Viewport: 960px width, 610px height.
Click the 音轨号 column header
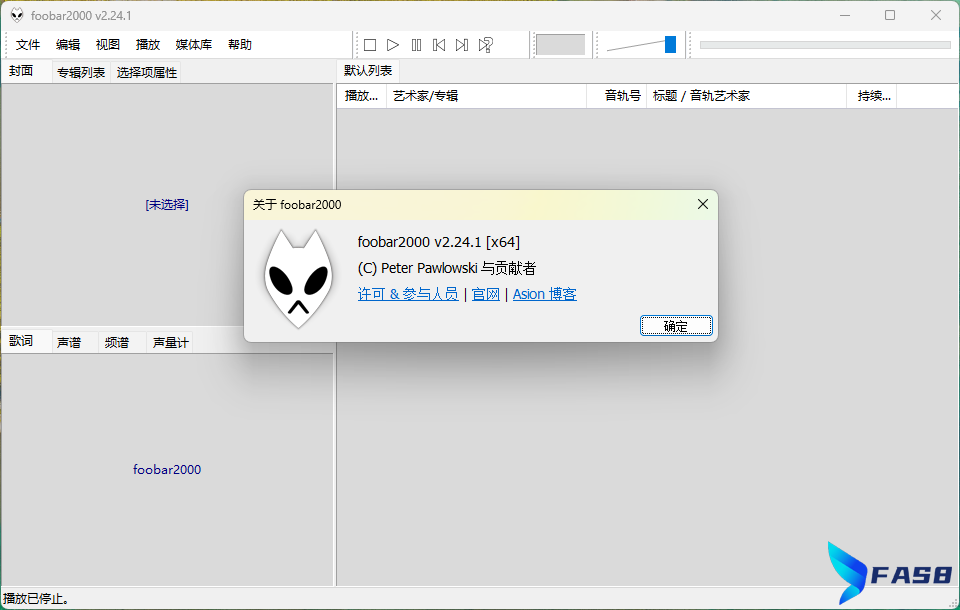pyautogui.click(x=617, y=96)
